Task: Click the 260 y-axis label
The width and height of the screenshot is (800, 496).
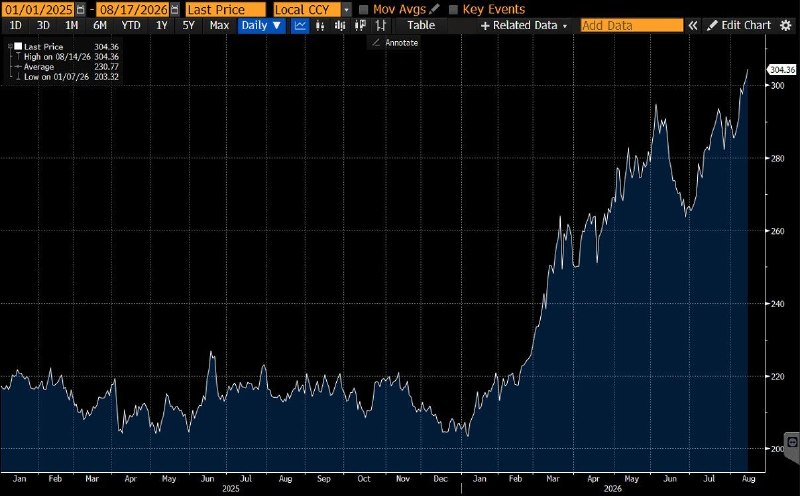Action: click(778, 231)
